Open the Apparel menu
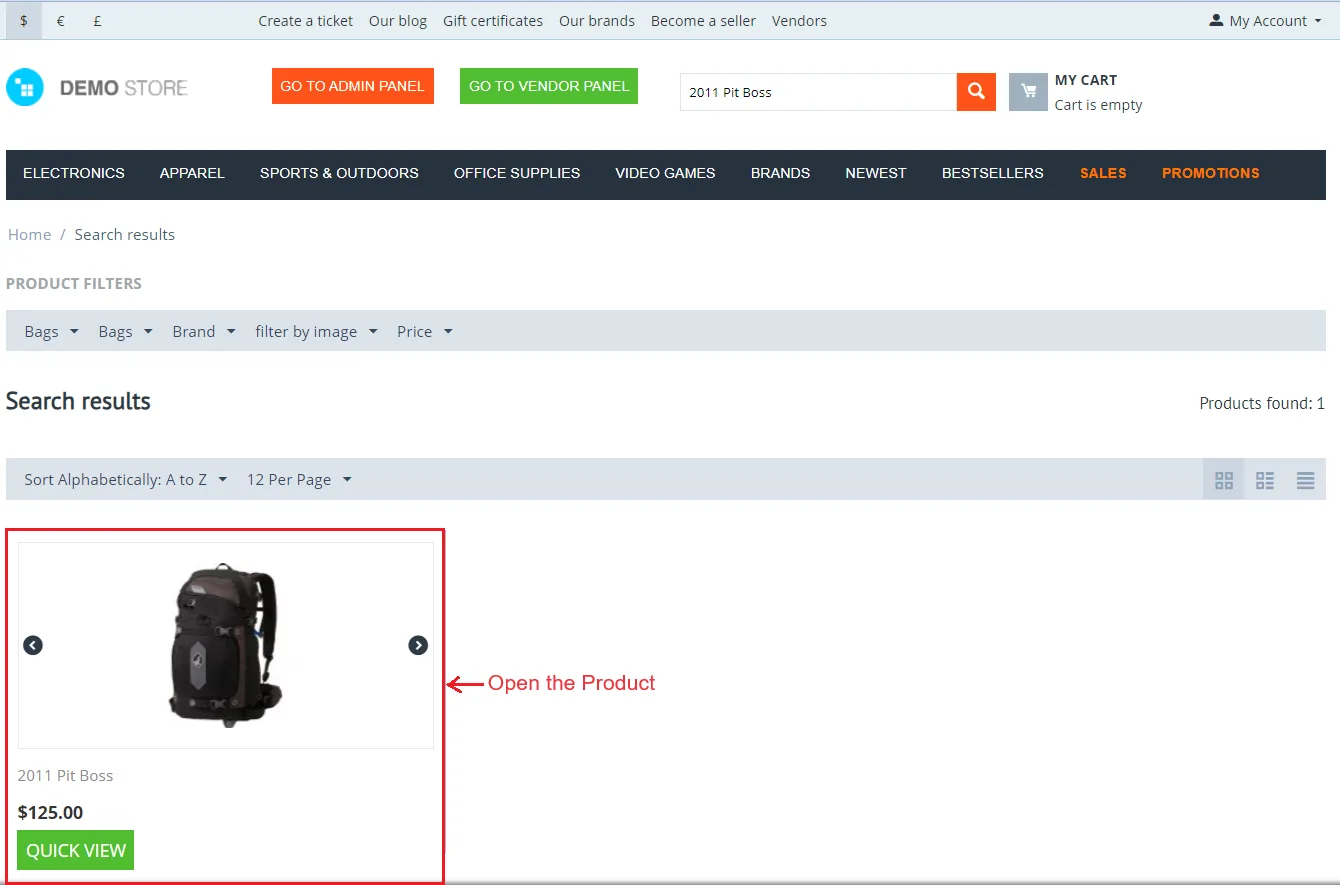1340x885 pixels. coord(192,173)
